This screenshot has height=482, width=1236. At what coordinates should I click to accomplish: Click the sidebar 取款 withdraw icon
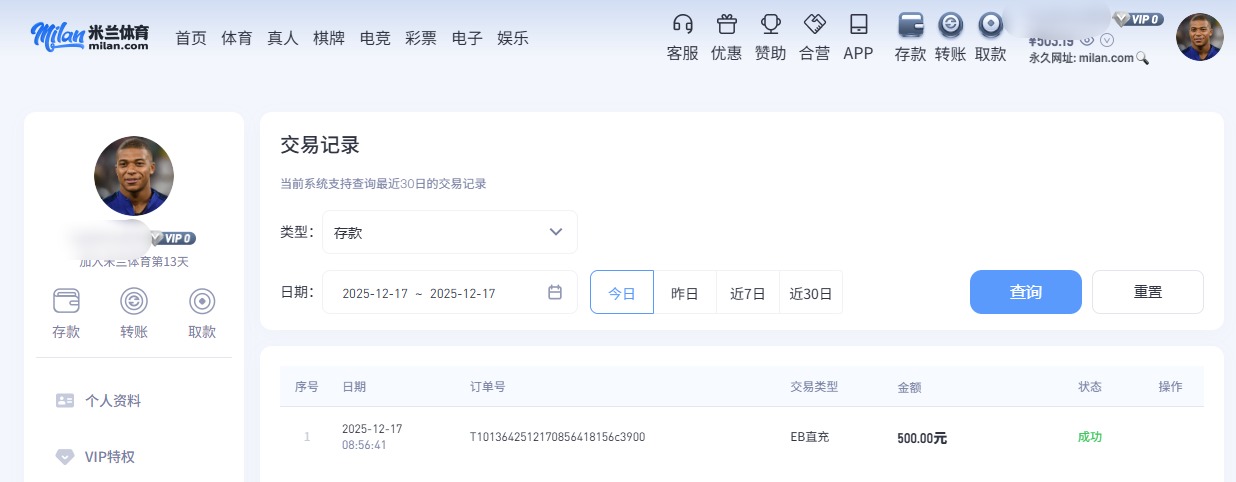pyautogui.click(x=202, y=301)
